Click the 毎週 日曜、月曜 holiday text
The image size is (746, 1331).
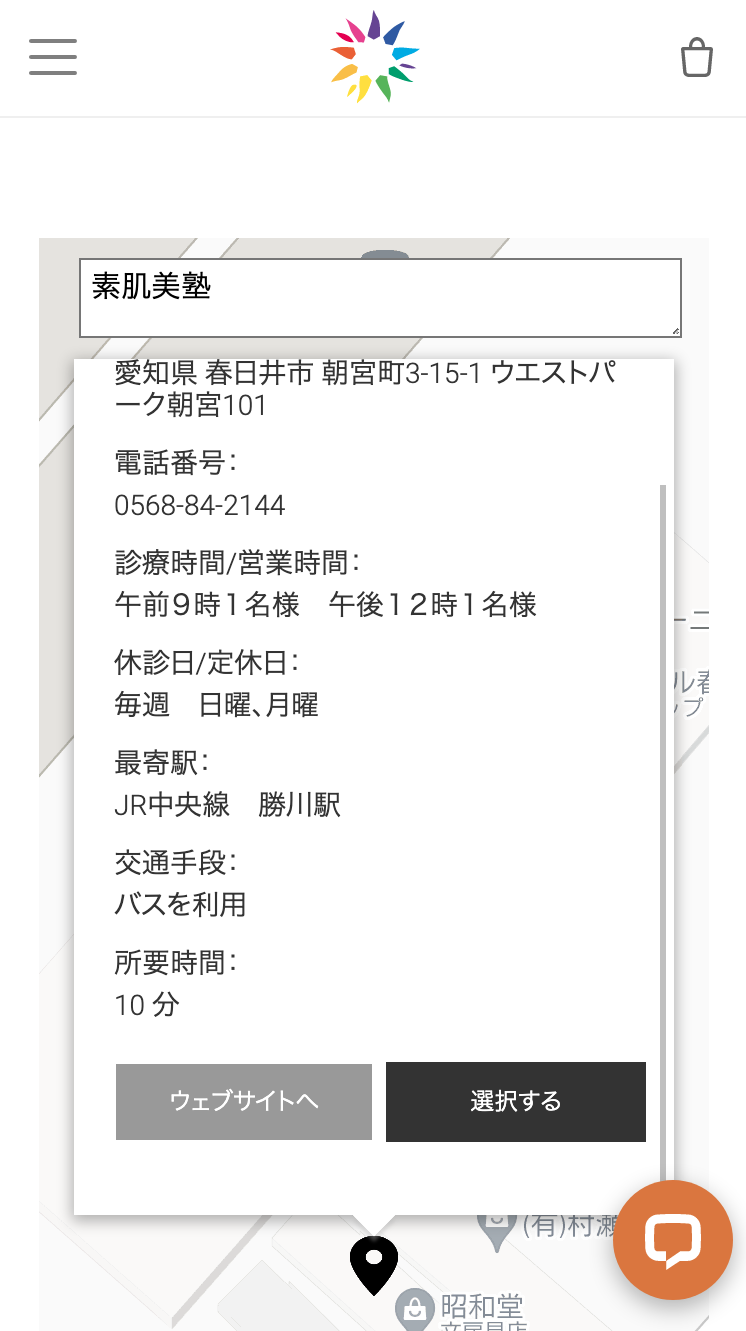[x=217, y=705]
